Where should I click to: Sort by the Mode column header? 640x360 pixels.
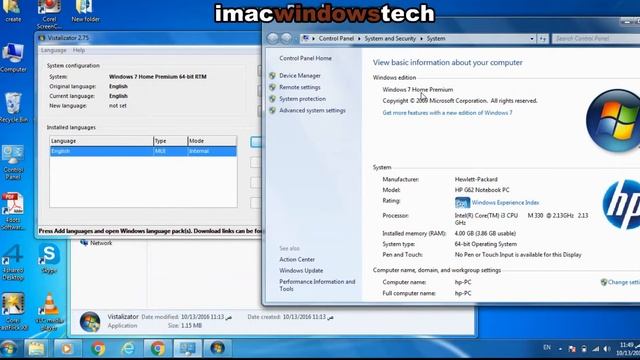coord(212,141)
